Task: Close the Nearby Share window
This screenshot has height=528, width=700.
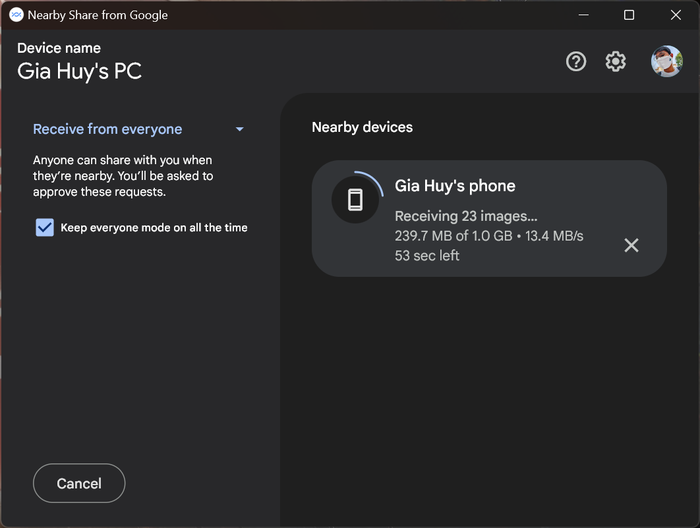Action: point(675,15)
